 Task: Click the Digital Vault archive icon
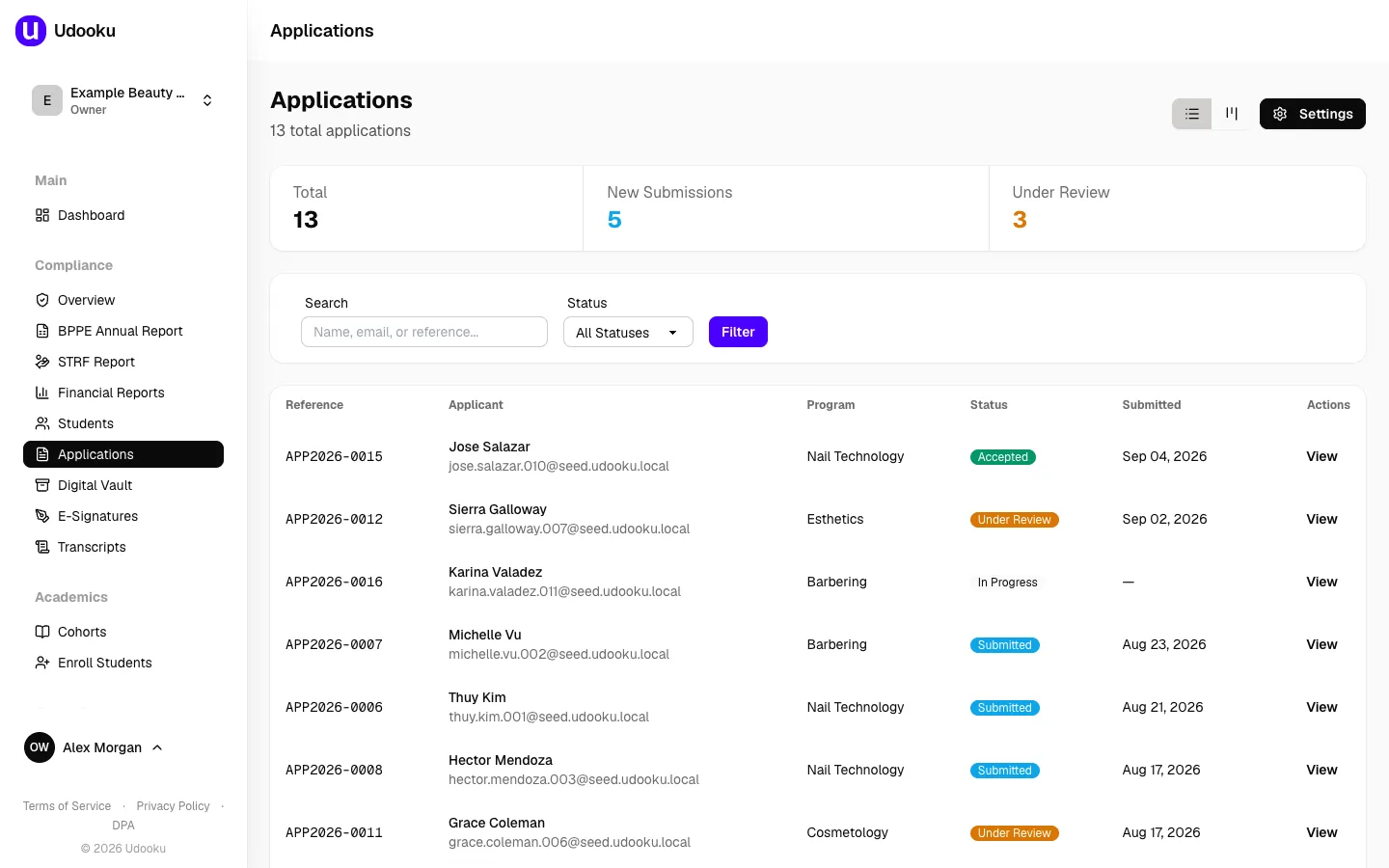coord(42,485)
